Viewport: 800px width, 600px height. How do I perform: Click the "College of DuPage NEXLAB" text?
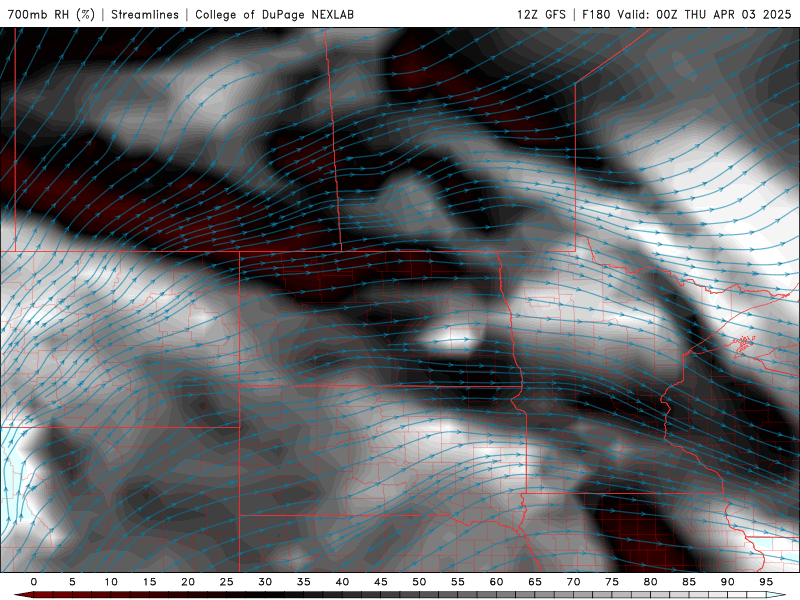(274, 14)
